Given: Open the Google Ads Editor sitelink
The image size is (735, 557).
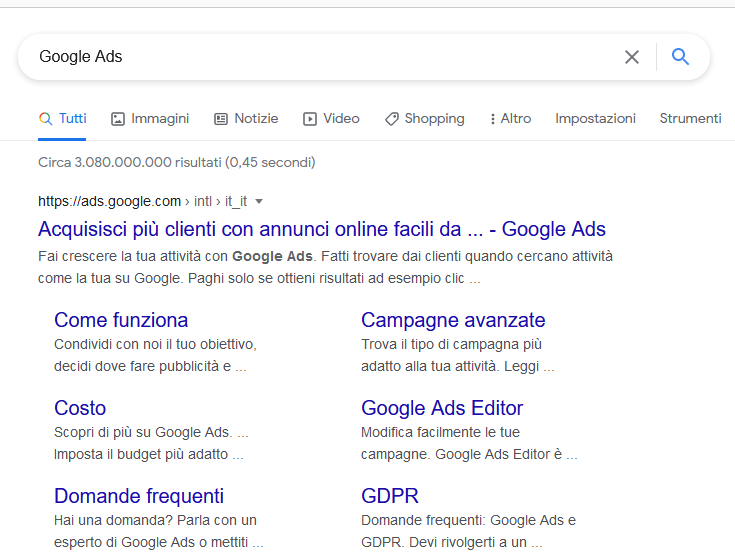Looking at the screenshot, I should tap(442, 408).
